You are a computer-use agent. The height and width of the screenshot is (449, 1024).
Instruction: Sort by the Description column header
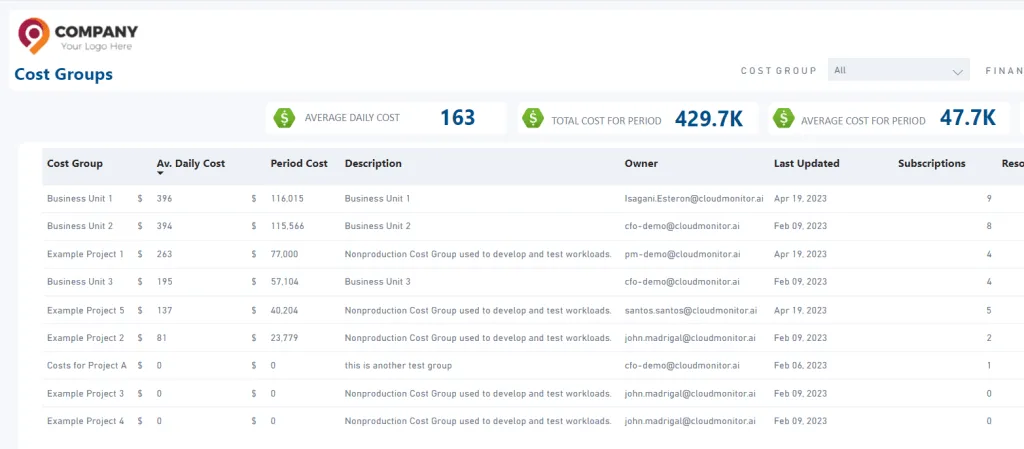[373, 163]
